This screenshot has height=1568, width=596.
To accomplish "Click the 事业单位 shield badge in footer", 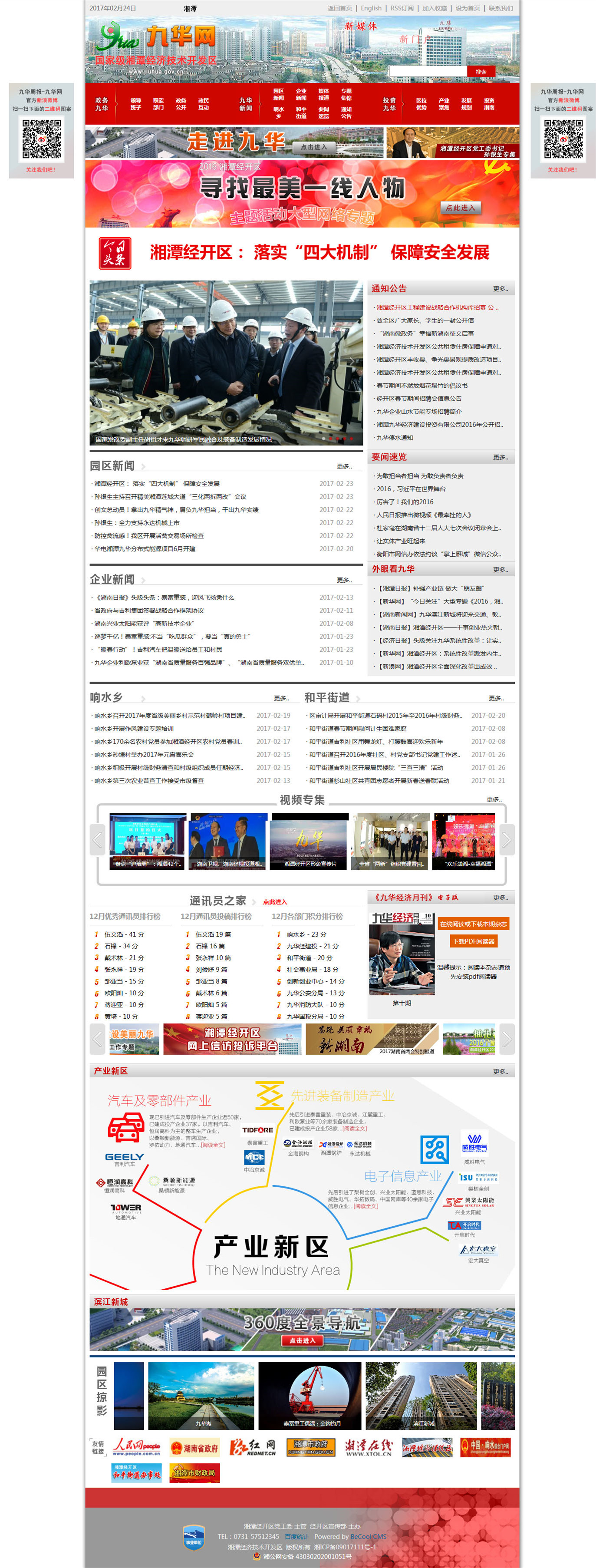I will pos(194,1537).
